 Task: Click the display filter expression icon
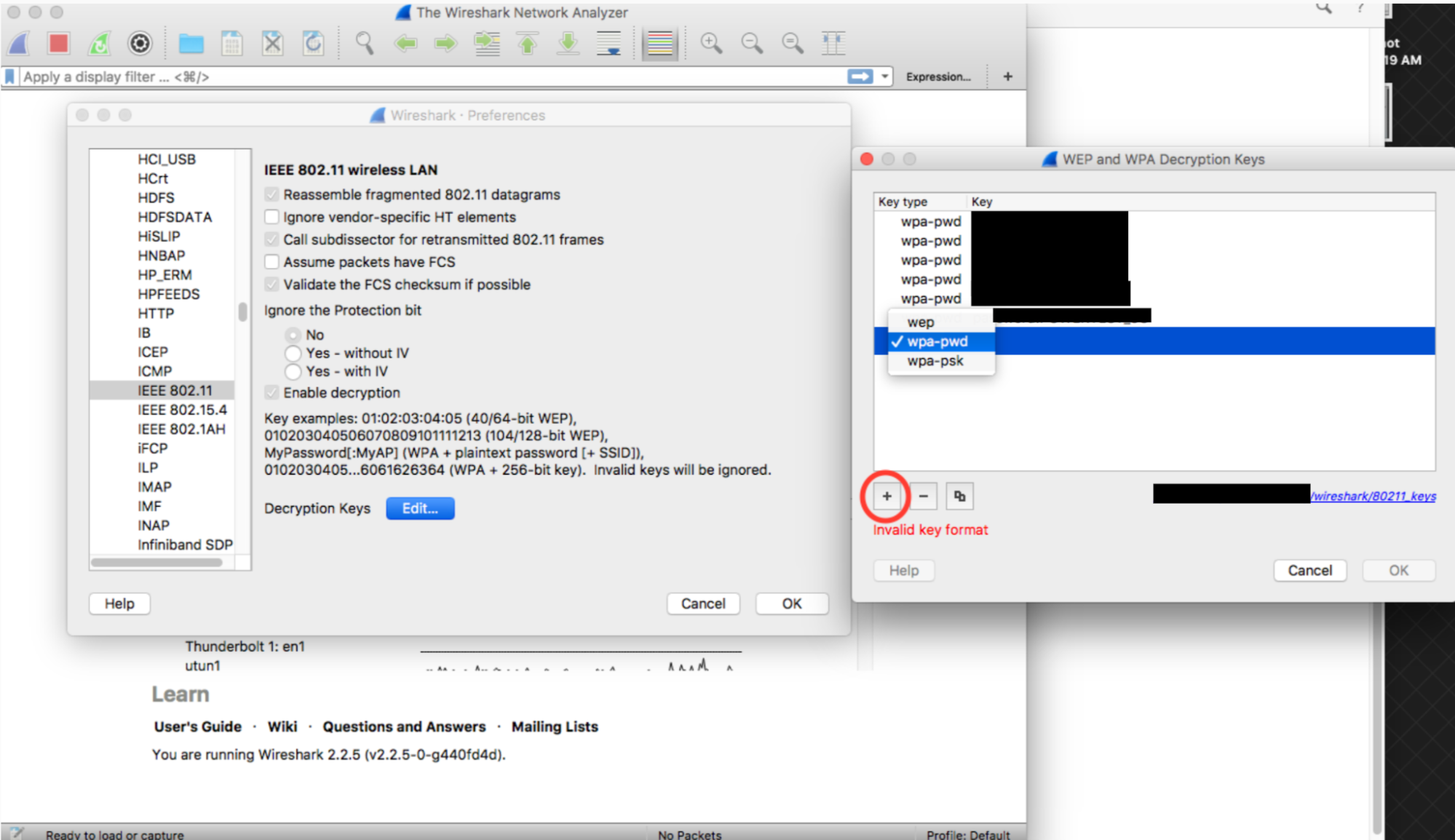point(938,77)
